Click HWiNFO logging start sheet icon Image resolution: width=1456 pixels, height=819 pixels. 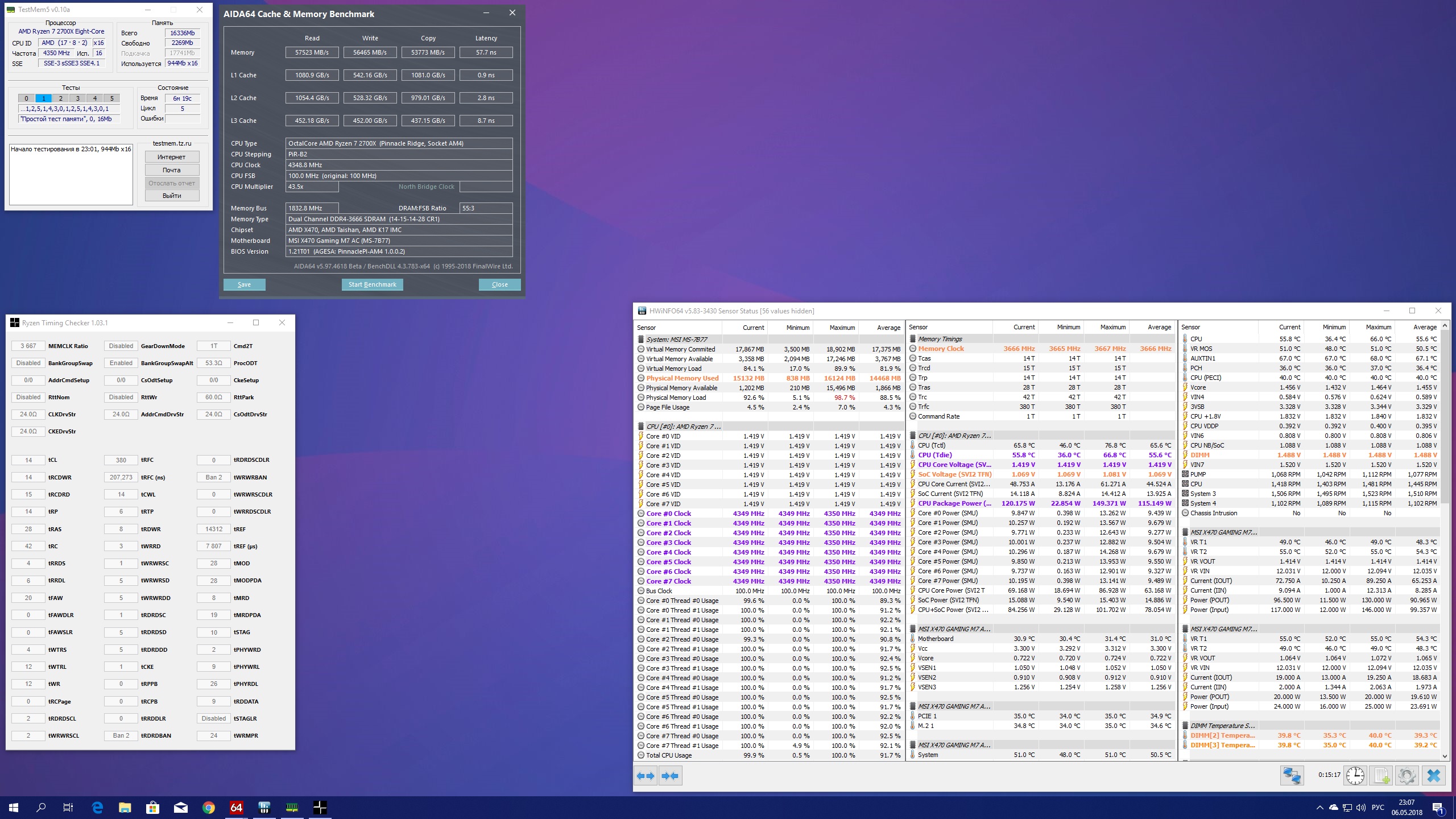(1381, 776)
